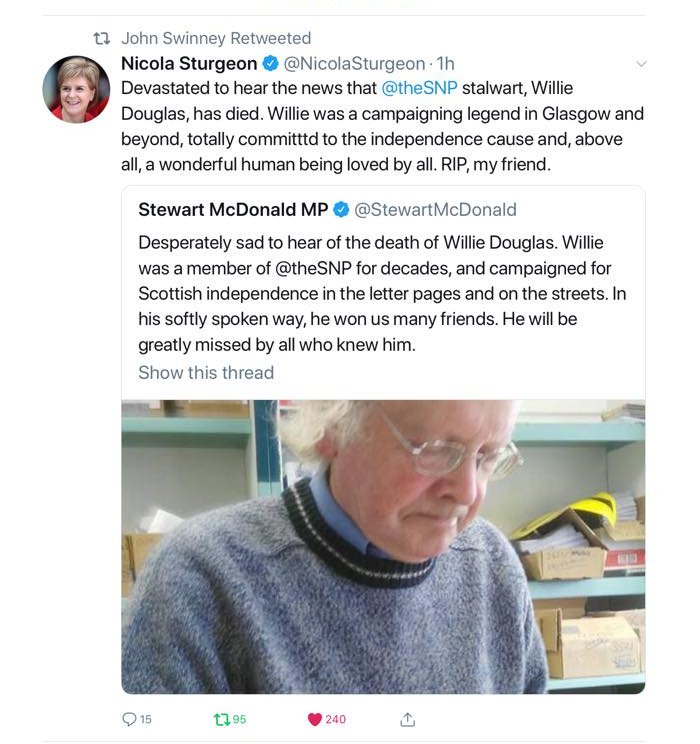Click the 240 likes count

coord(335,719)
